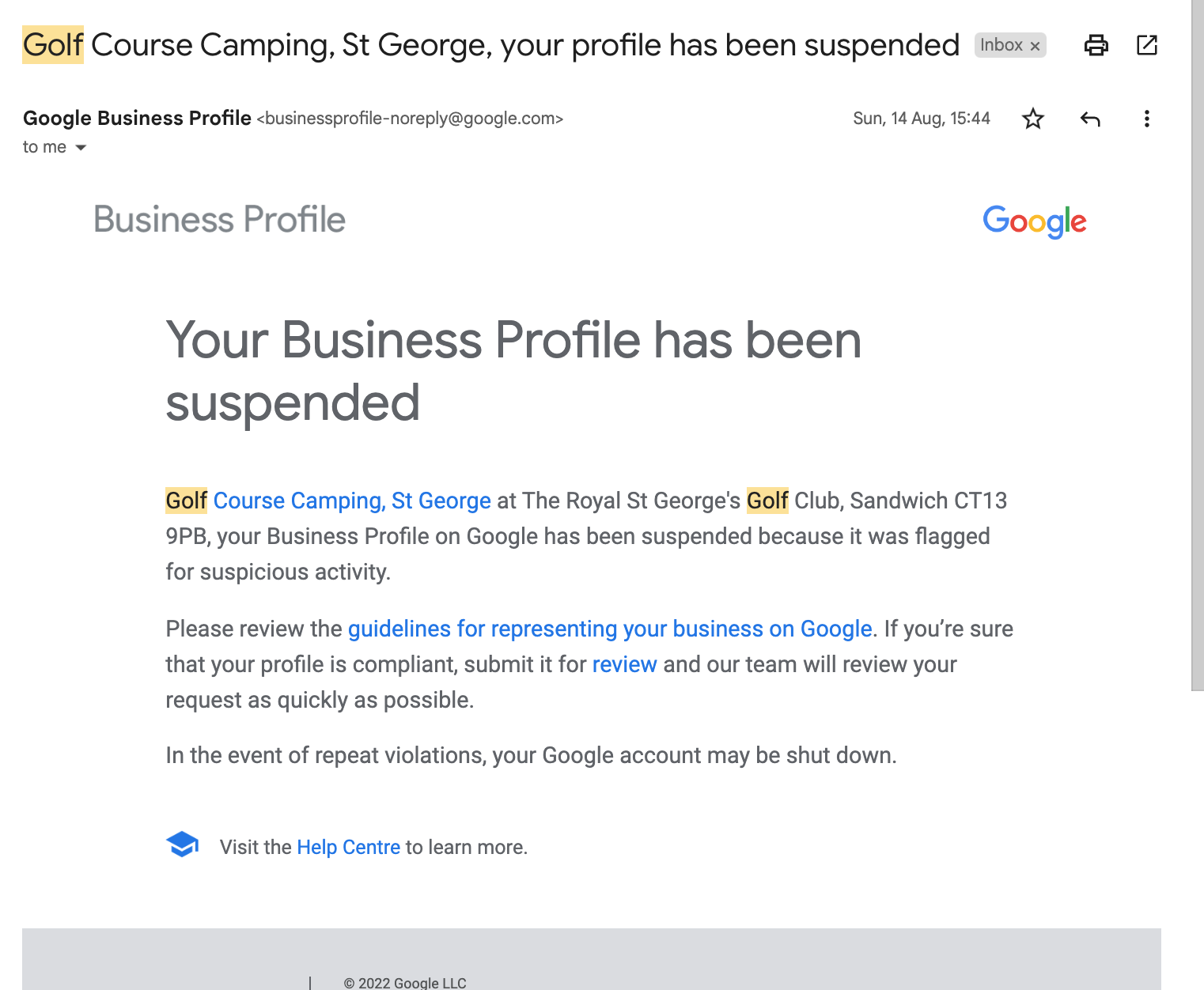This screenshot has width=1204, height=990.
Task: Click the Business Profile header text
Action: 220,220
